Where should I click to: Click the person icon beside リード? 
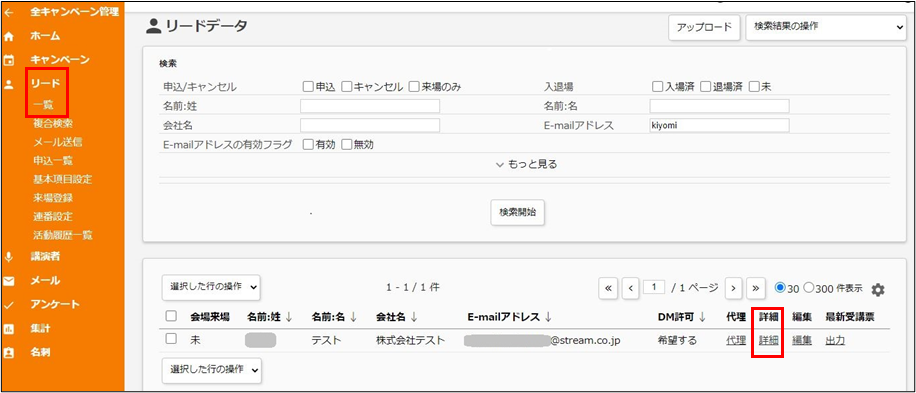click(x=8, y=84)
